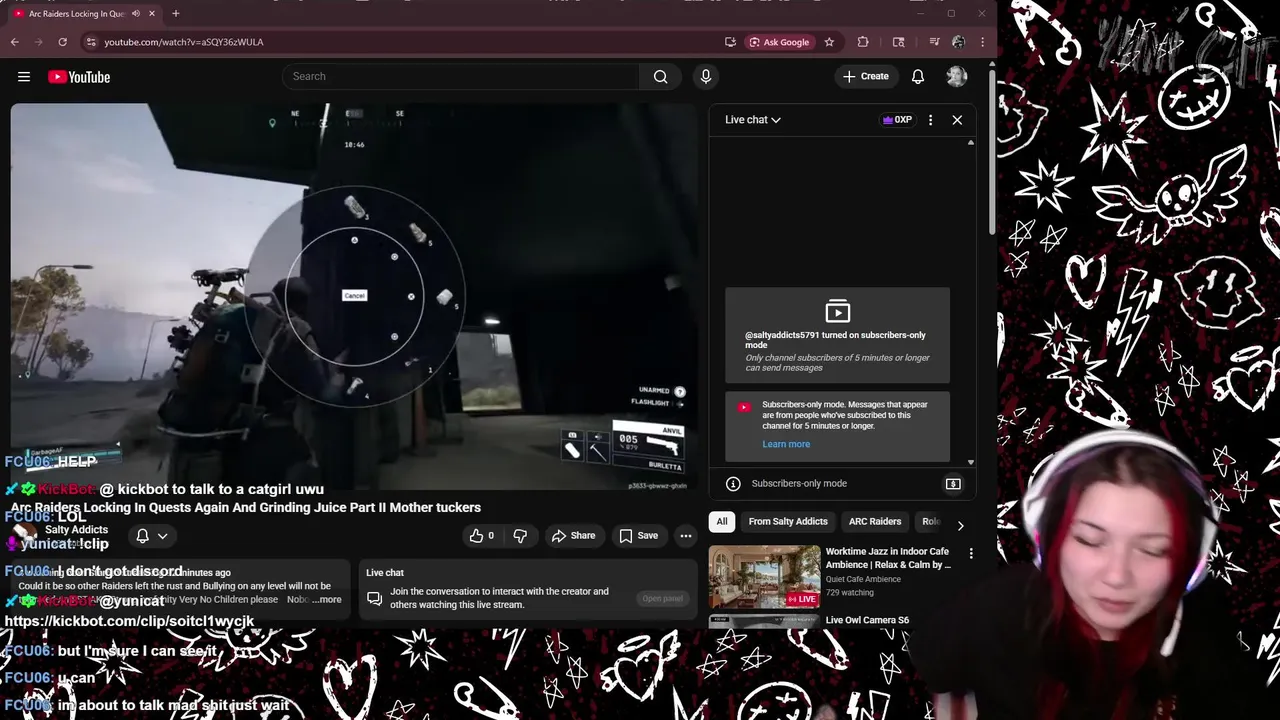Go back in the browser

tap(15, 42)
